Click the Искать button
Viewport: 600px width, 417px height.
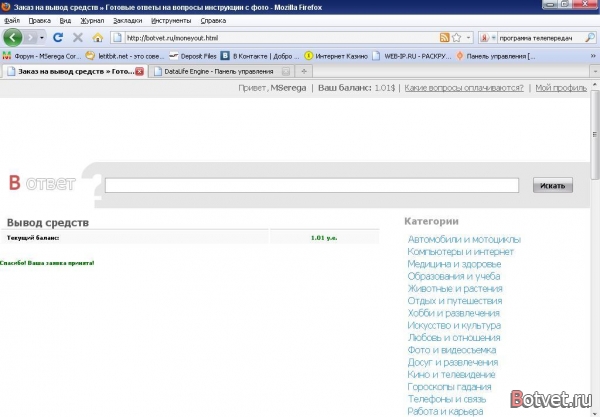pos(553,185)
